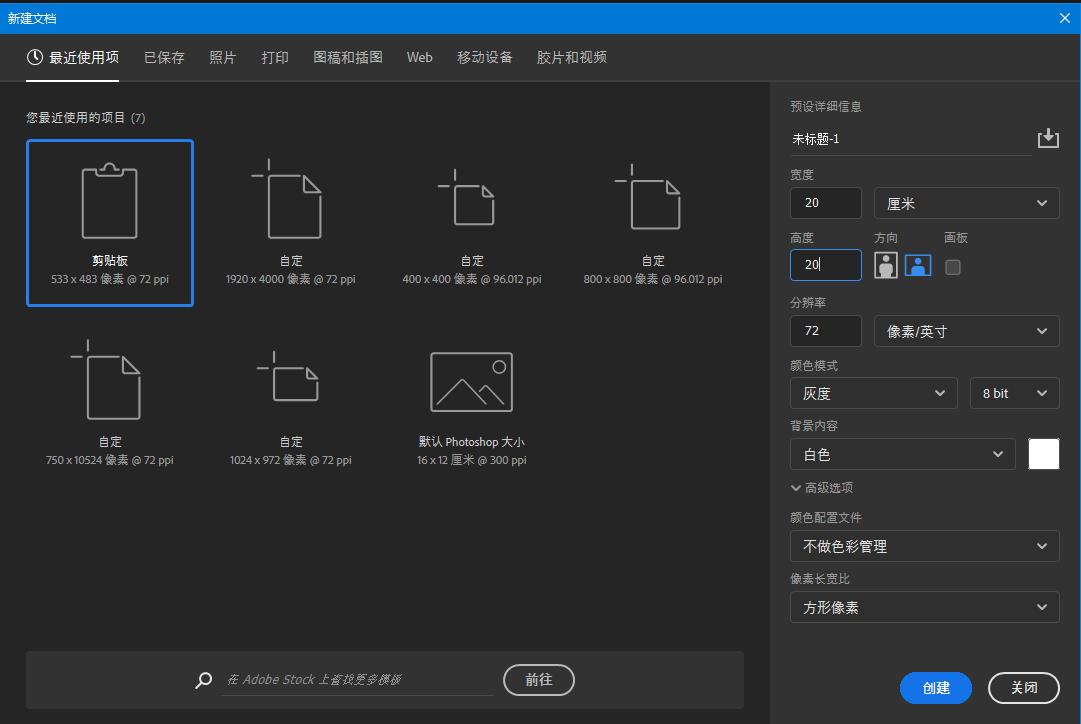This screenshot has width=1081, height=724.
Task: Click the save preset download icon
Action: click(x=1048, y=137)
